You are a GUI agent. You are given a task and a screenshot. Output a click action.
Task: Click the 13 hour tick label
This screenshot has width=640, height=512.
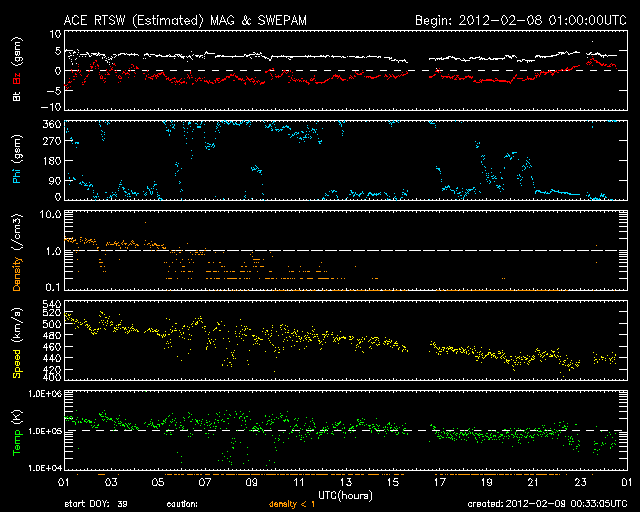346,482
